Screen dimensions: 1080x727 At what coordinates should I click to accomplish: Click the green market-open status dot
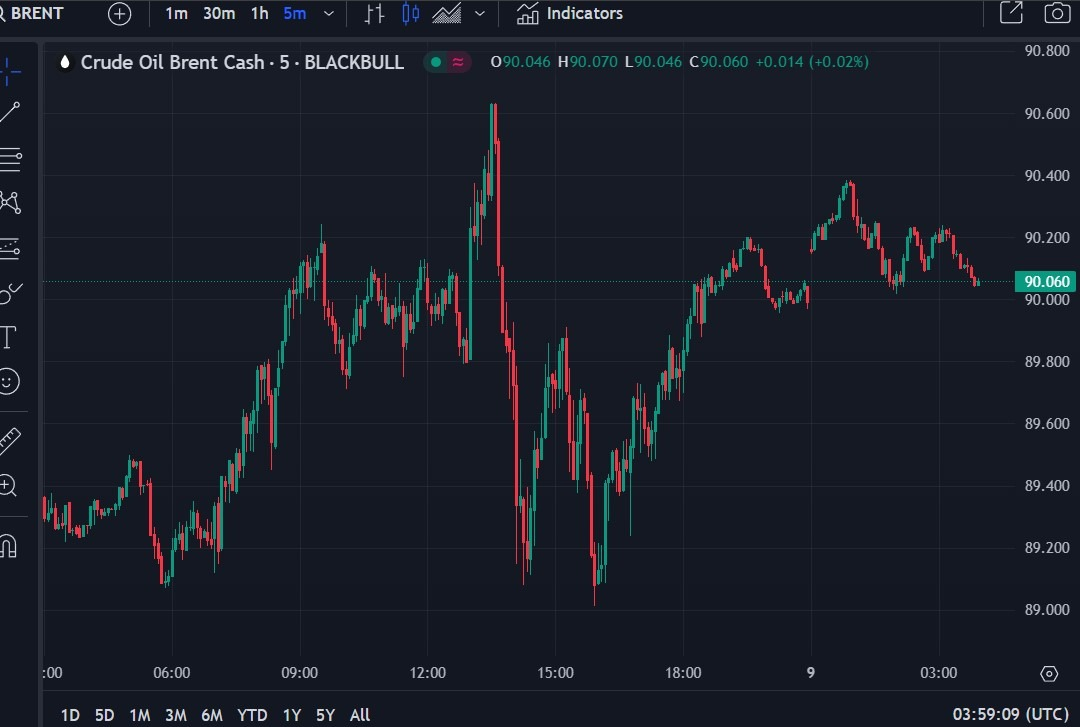[x=435, y=62]
